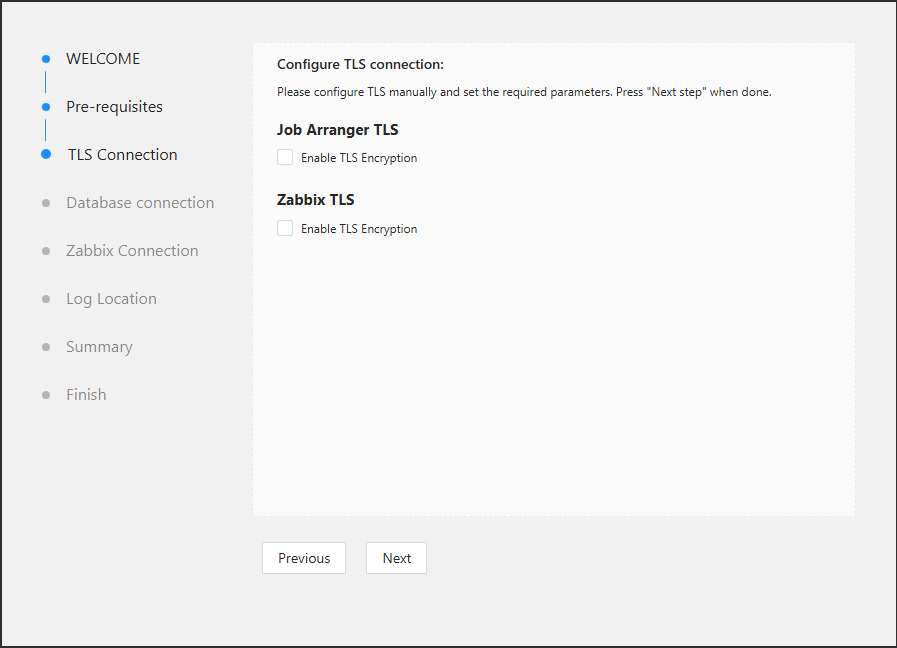Click the gray dot beside Zabbix Connection

click(46, 251)
